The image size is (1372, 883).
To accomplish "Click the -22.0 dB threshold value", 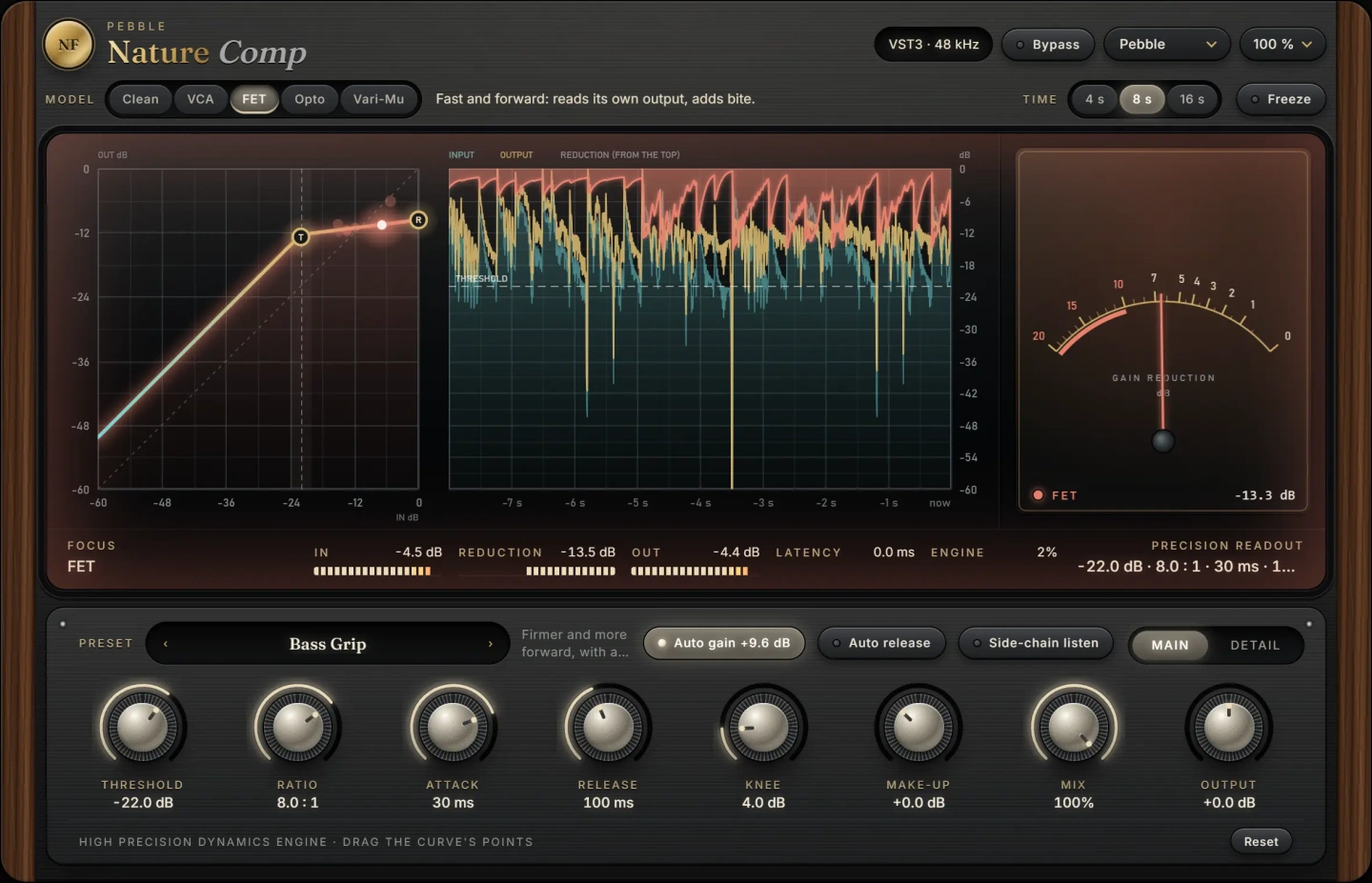I will point(143,803).
